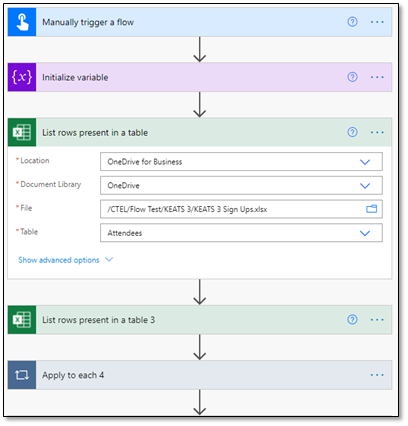Image resolution: width=408 pixels, height=426 pixels.
Task: Click the File field label
Action: 26,208
